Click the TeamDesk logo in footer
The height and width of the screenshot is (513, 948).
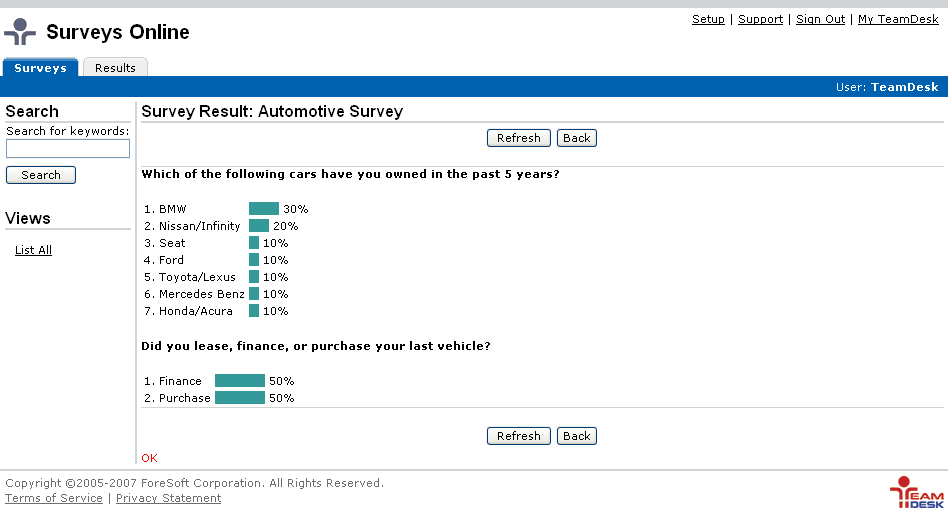pos(916,491)
